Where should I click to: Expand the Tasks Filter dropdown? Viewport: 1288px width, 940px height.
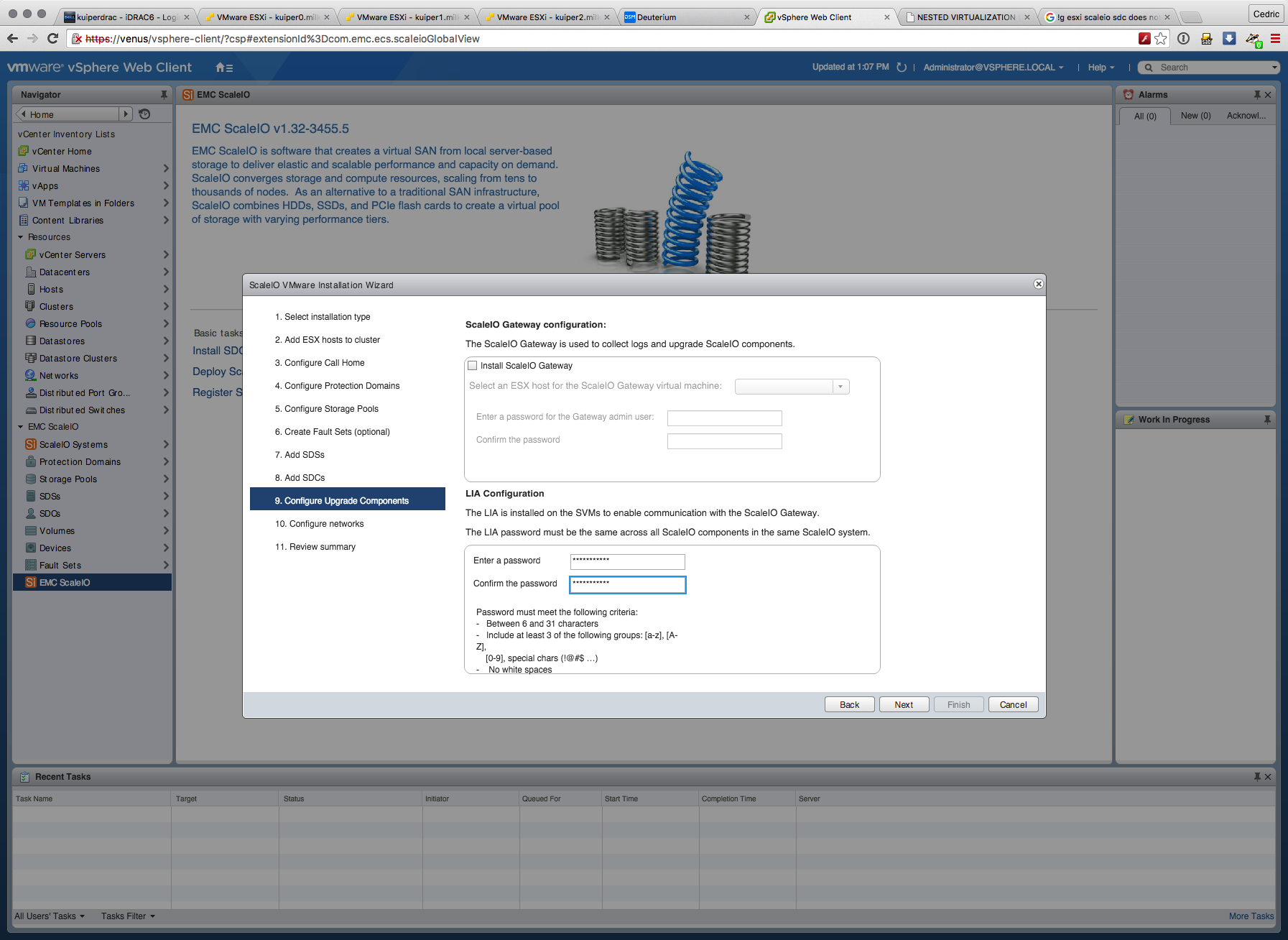(x=128, y=916)
